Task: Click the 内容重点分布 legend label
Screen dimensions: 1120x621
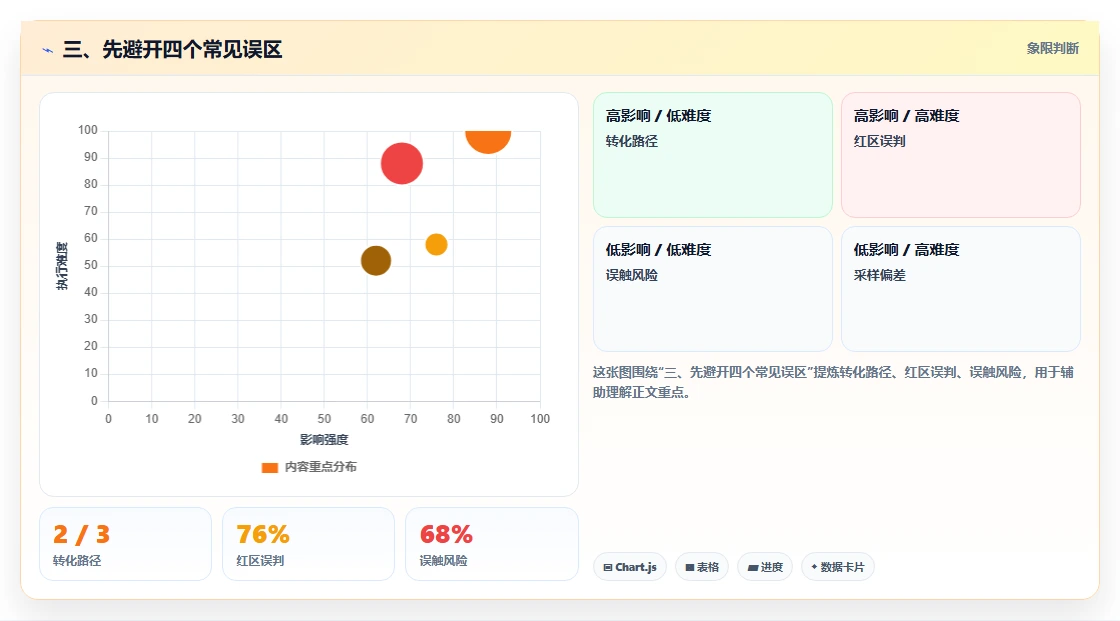Action: pyautogui.click(x=321, y=467)
